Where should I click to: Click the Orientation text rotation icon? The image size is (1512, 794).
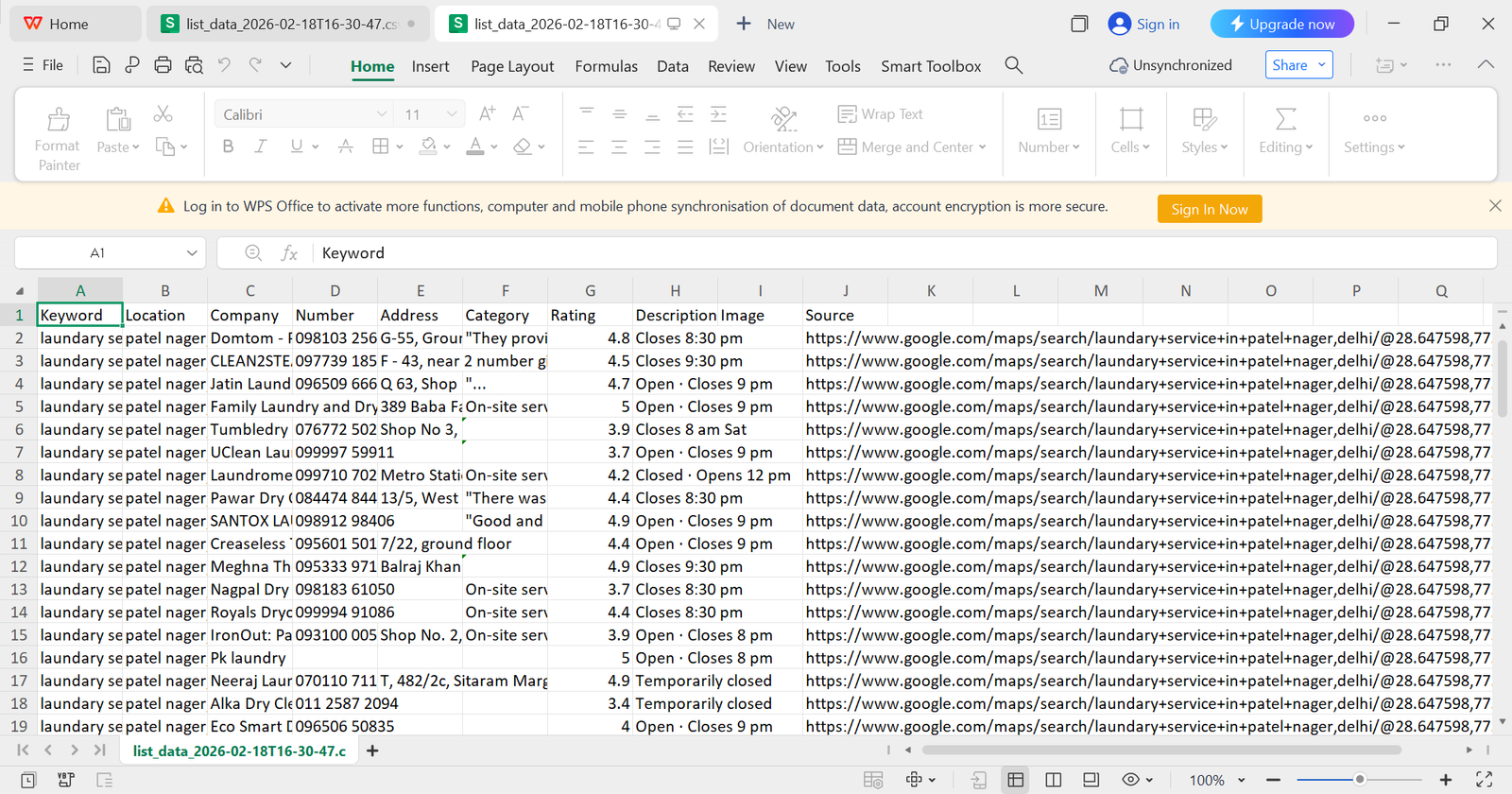tap(782, 118)
